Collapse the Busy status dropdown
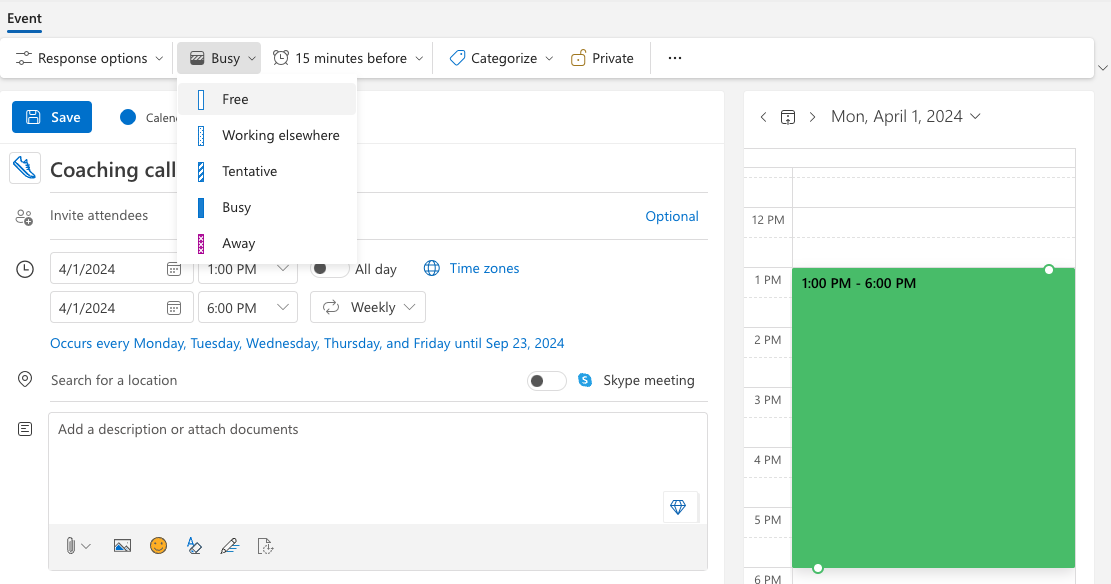 (x=219, y=58)
